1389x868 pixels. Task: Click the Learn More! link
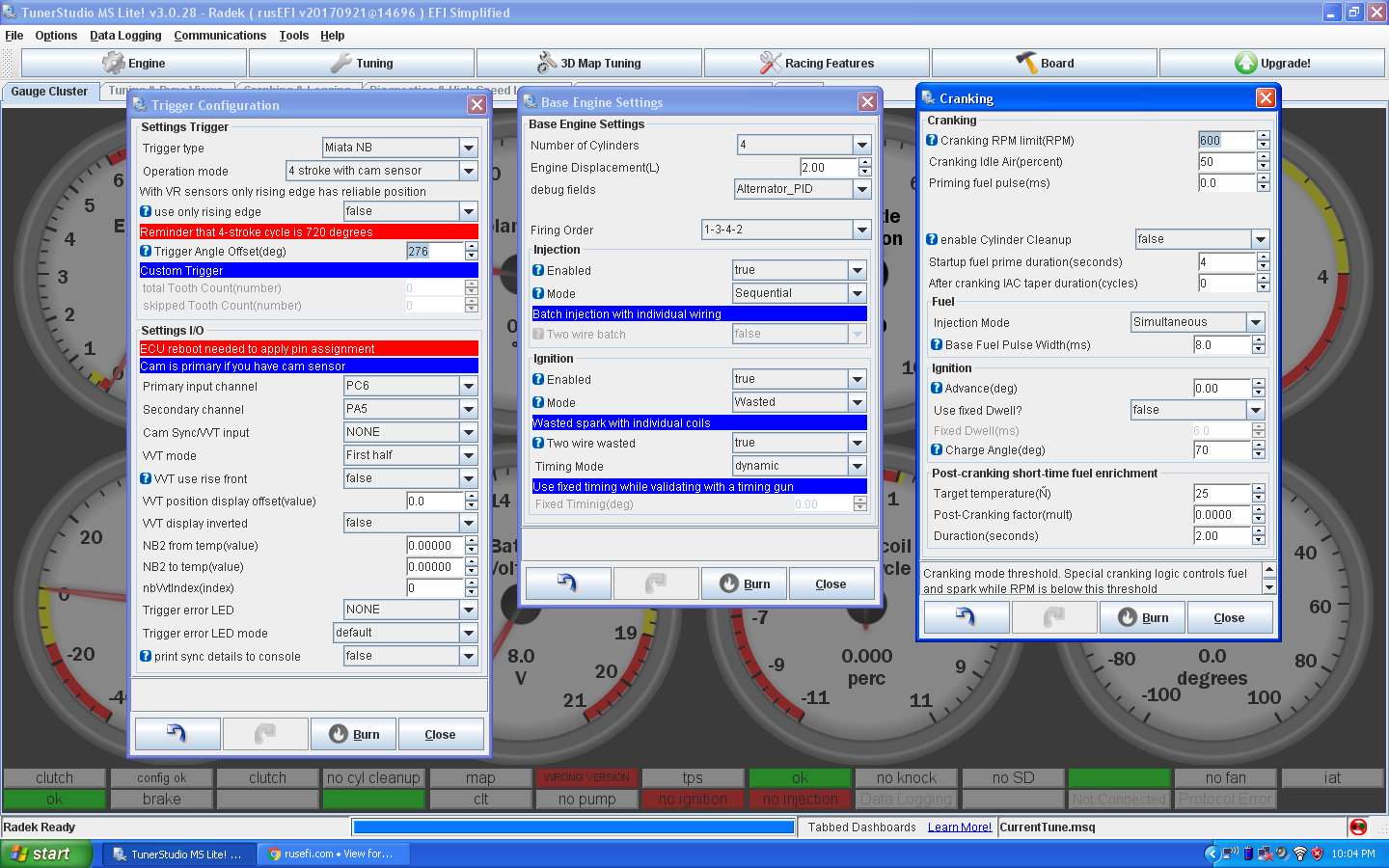pos(960,827)
